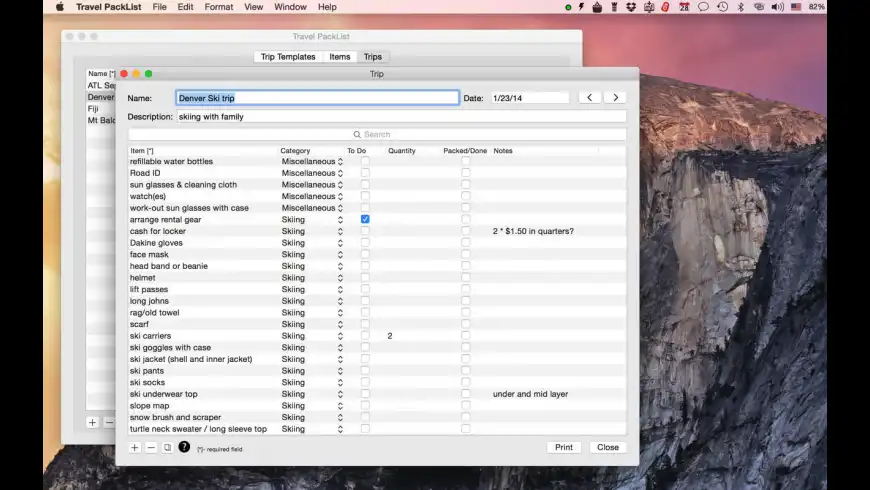Screen dimensions: 870x490
Task: Click the Date field showing 1/23/14
Action: coord(530,98)
